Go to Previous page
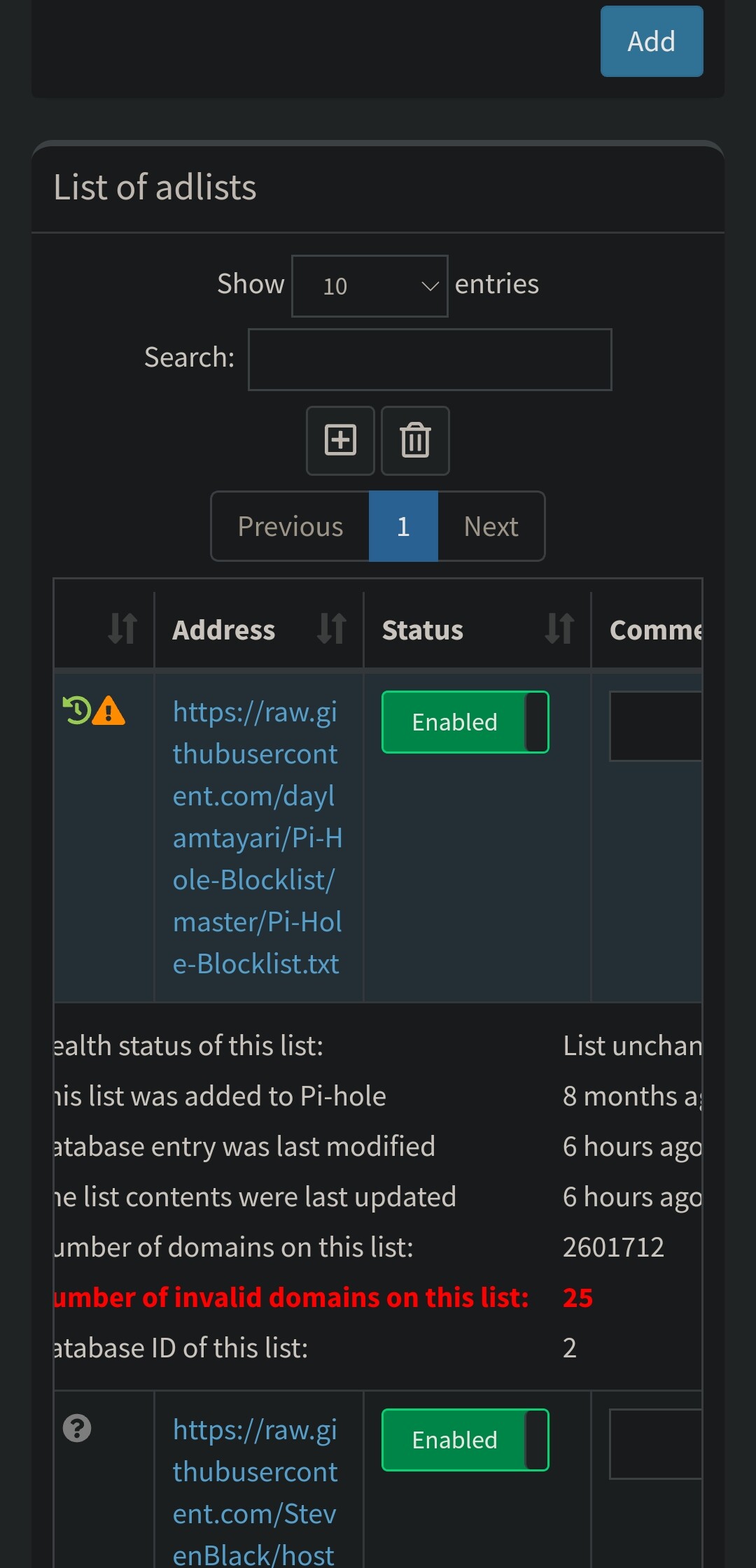Viewport: 756px width, 1568px height. tap(290, 526)
